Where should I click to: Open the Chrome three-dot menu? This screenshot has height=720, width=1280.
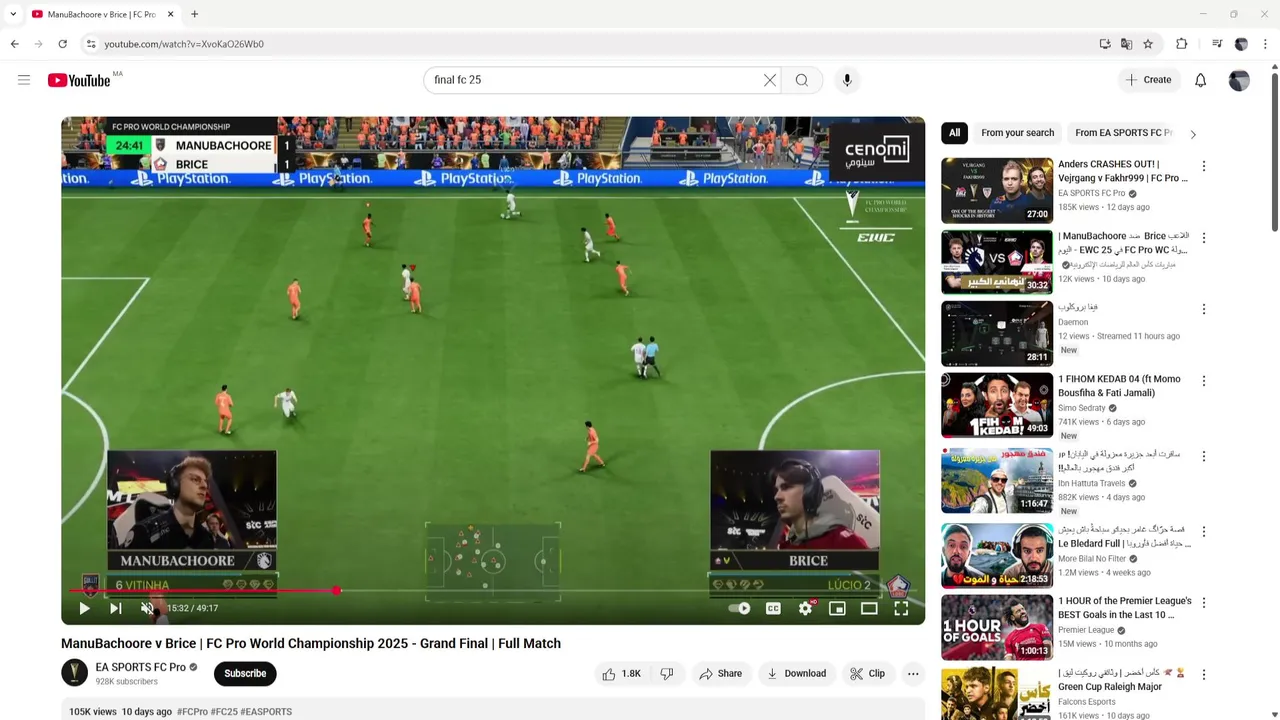pos(1266,44)
